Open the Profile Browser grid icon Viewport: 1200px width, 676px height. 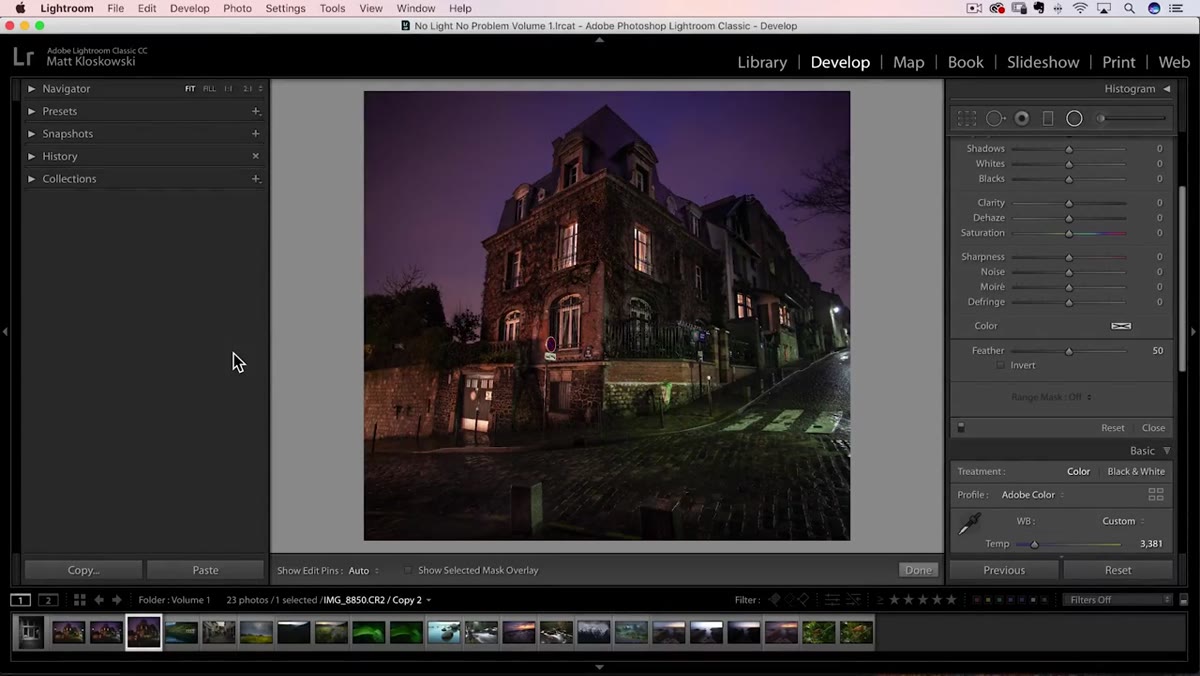tap(1156, 494)
